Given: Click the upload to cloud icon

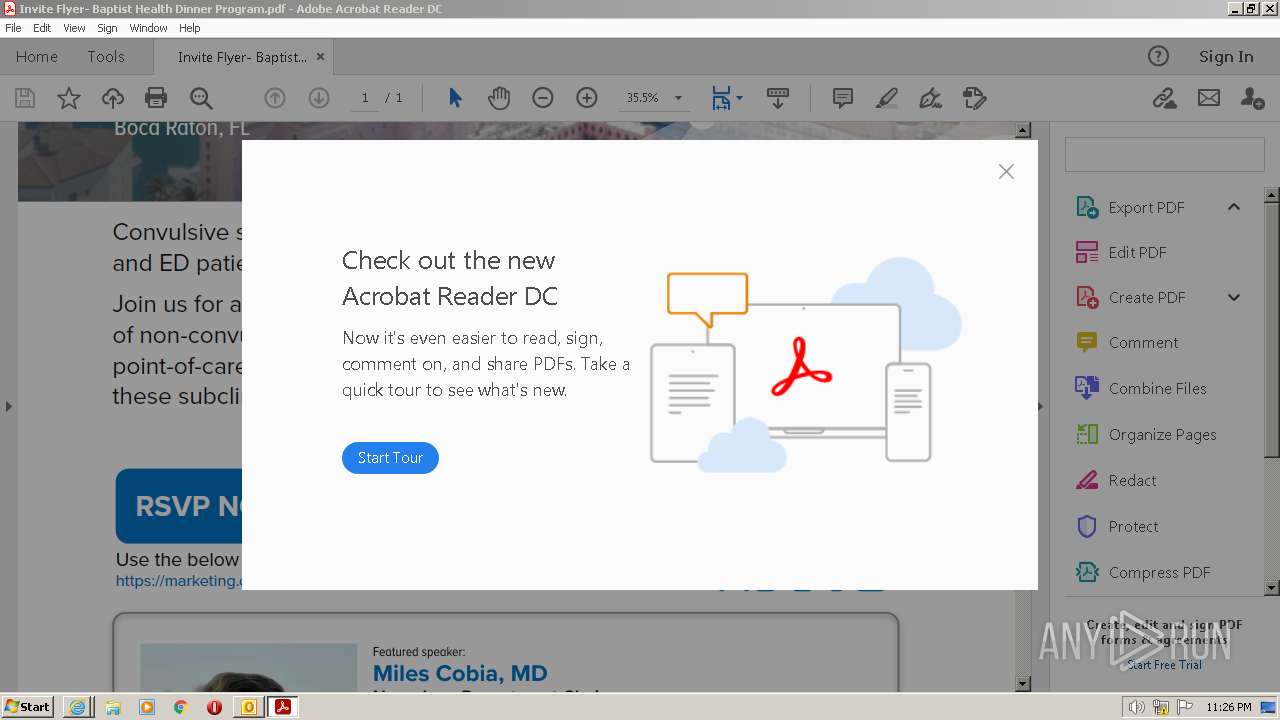Looking at the screenshot, I should click(113, 98).
